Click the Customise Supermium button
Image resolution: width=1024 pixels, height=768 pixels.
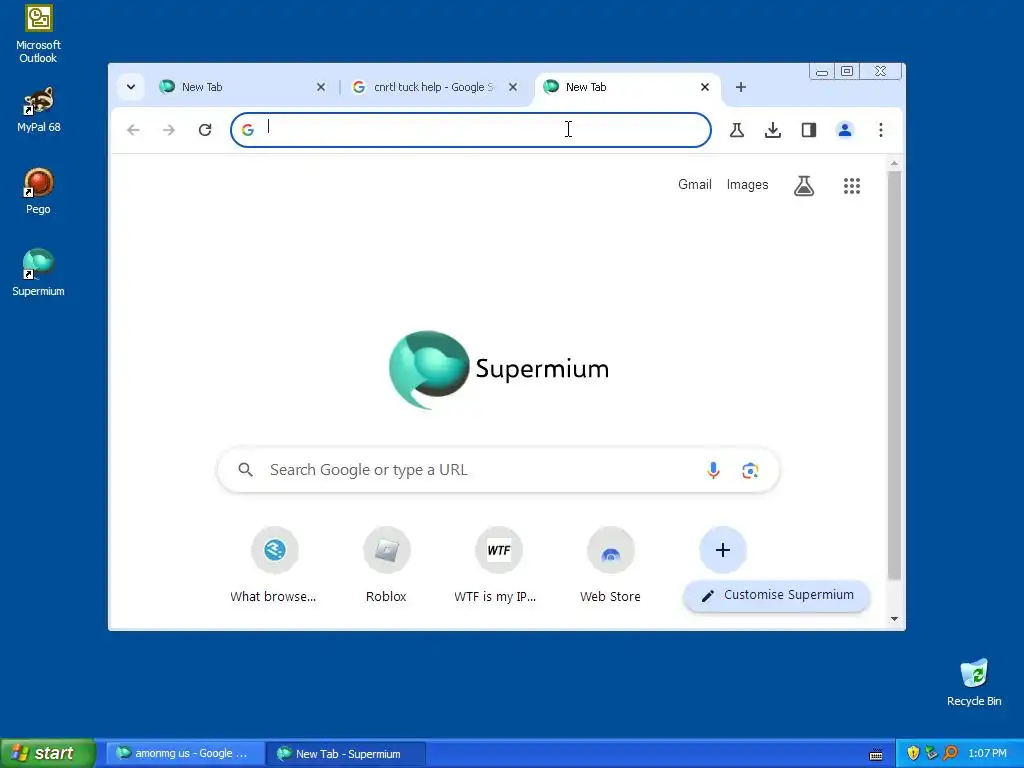click(x=776, y=596)
